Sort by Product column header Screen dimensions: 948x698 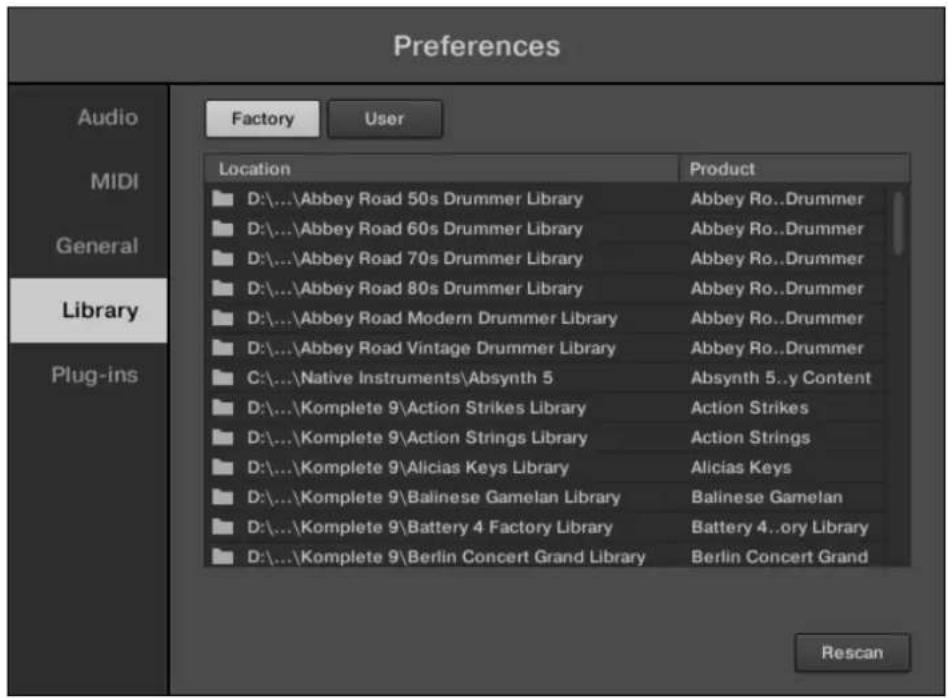(x=794, y=169)
